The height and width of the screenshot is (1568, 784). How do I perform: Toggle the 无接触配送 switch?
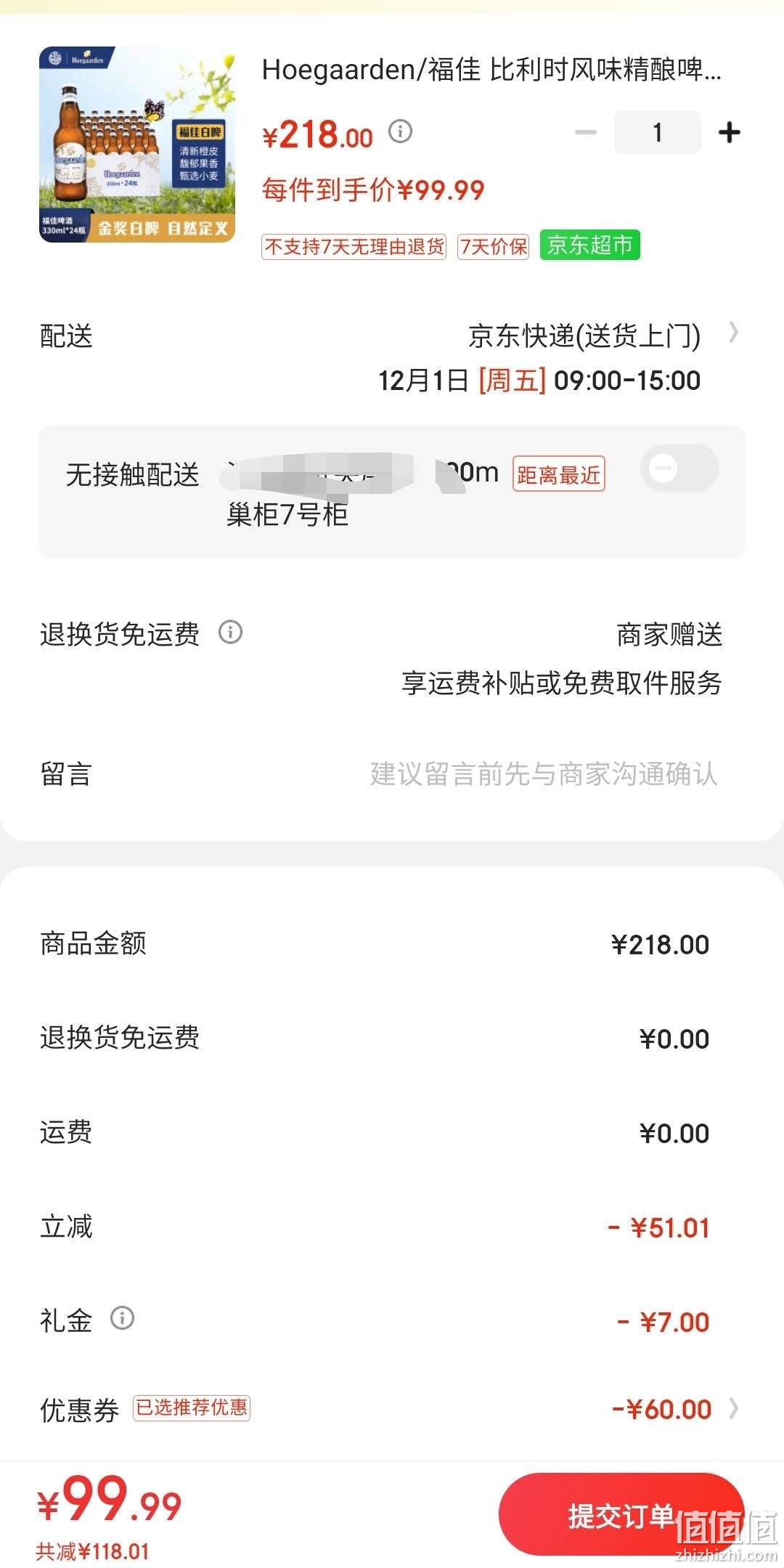(x=679, y=468)
